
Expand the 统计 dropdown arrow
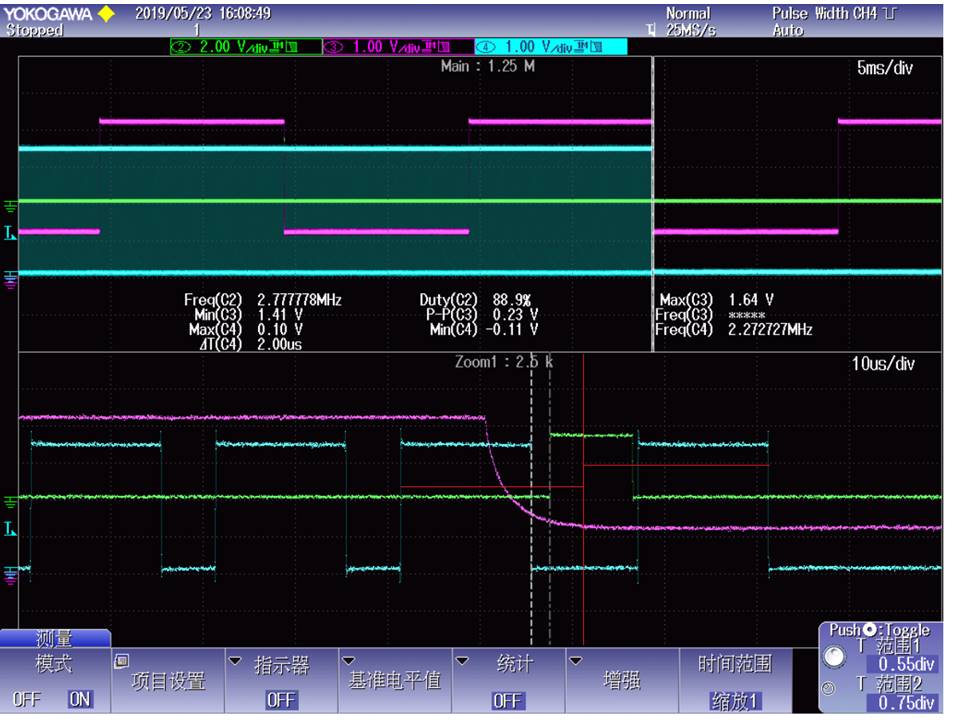click(x=462, y=661)
